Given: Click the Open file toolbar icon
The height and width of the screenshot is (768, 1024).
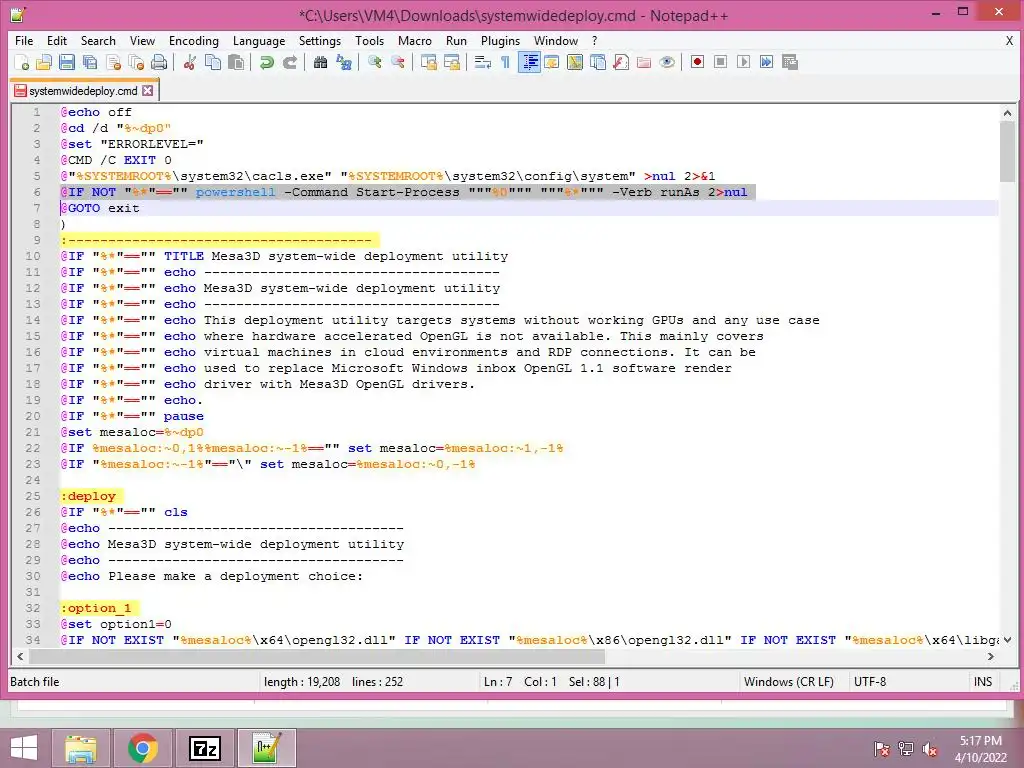Looking at the screenshot, I should [44, 62].
